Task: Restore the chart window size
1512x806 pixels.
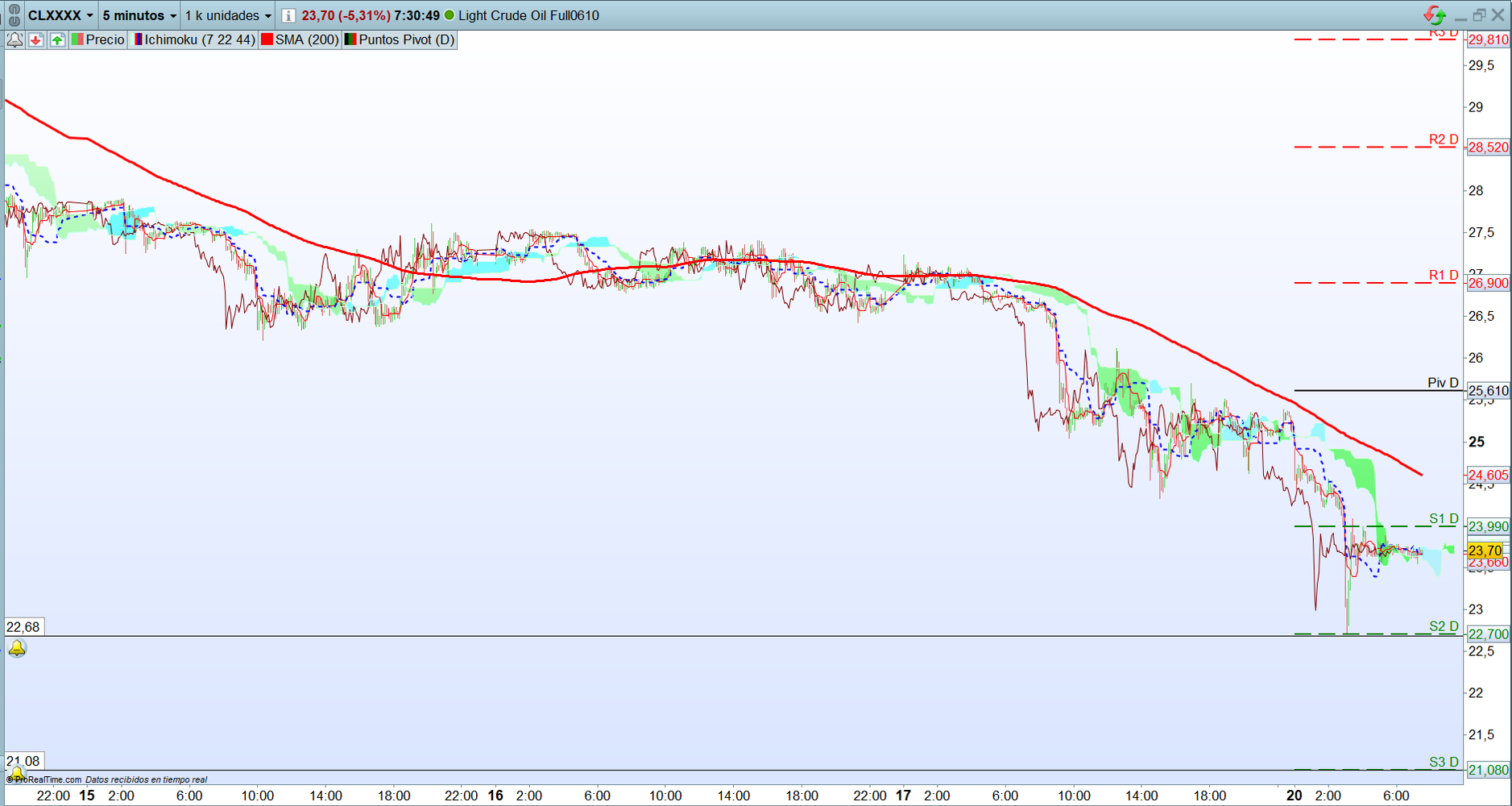Action: (1479, 15)
